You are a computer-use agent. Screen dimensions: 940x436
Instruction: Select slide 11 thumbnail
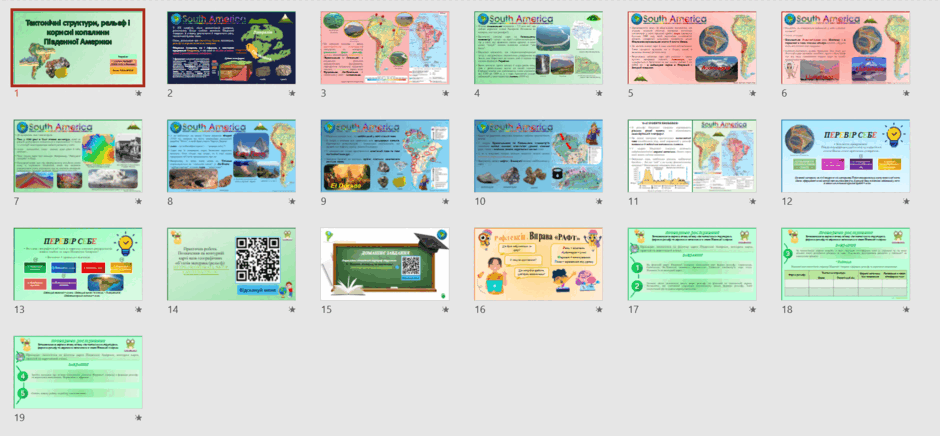692,156
